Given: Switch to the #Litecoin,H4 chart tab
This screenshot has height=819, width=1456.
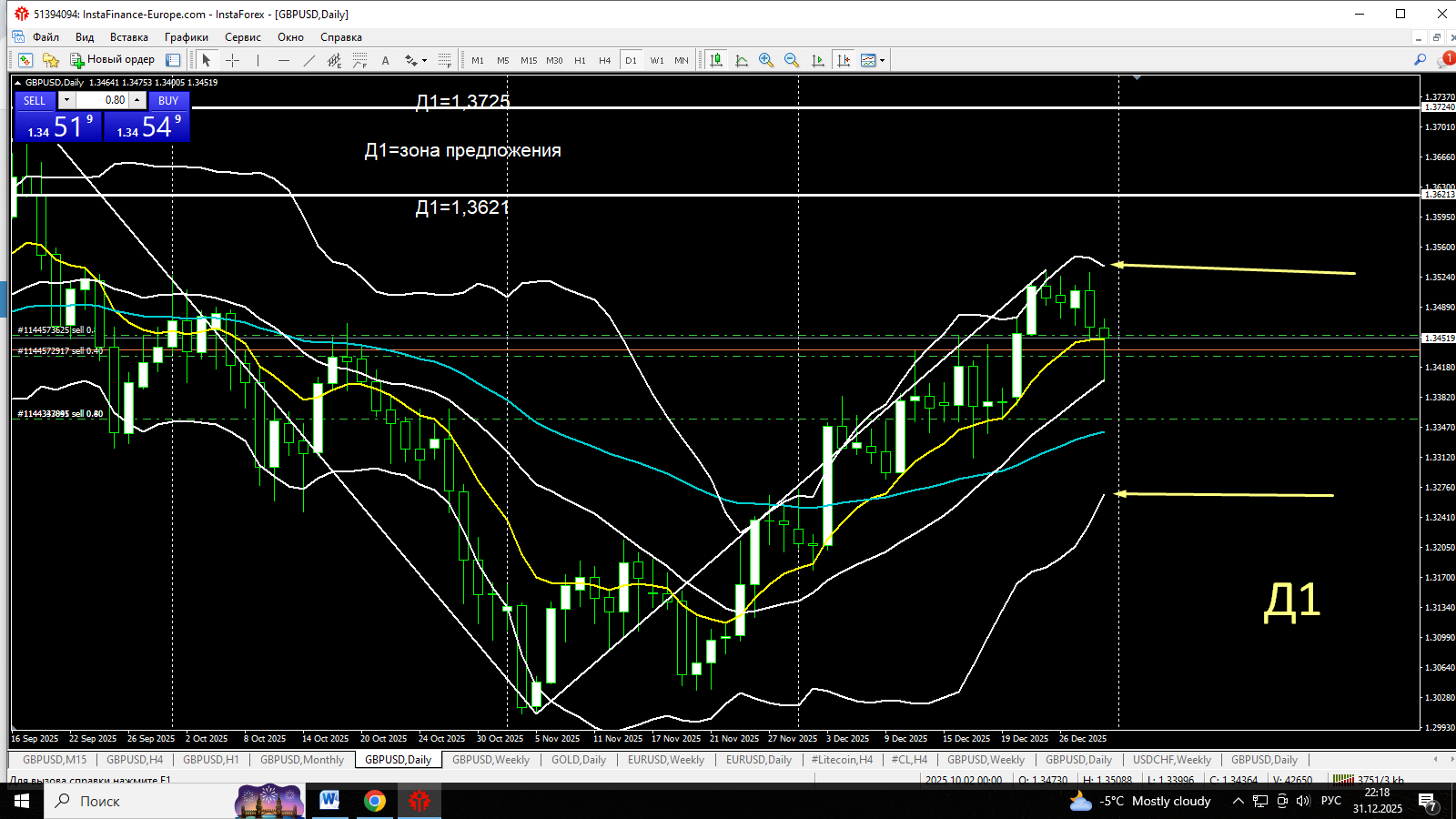Looking at the screenshot, I should coord(842,760).
